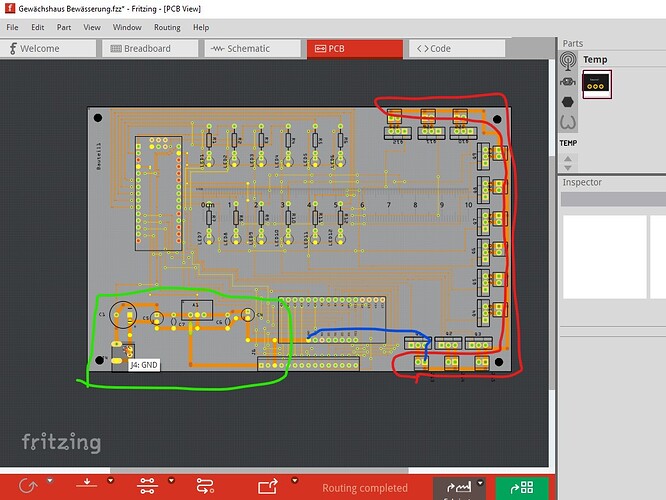Select the J4 power jack on PCB
The width and height of the screenshot is (666, 500).
tap(122, 356)
